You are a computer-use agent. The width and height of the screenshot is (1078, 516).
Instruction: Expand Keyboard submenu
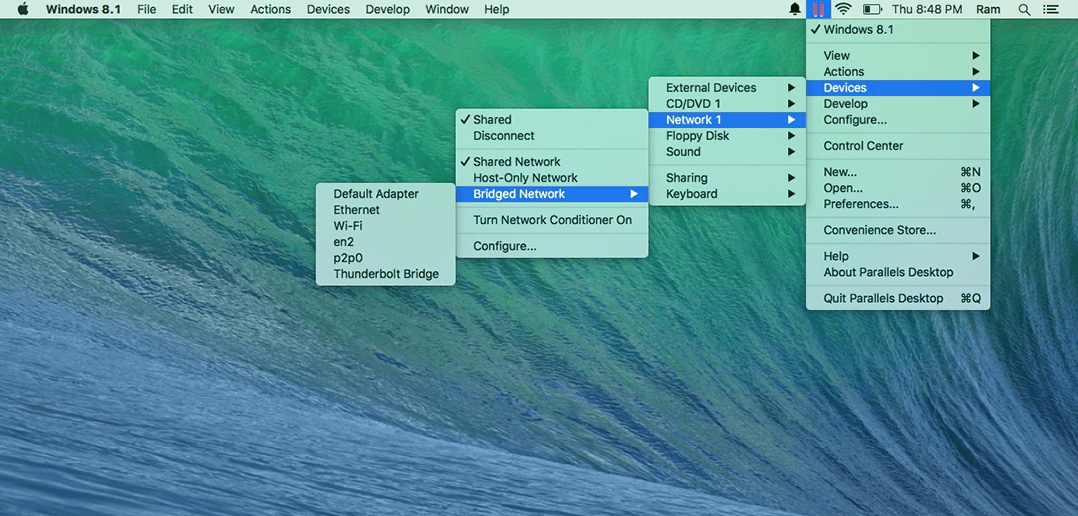(x=727, y=194)
